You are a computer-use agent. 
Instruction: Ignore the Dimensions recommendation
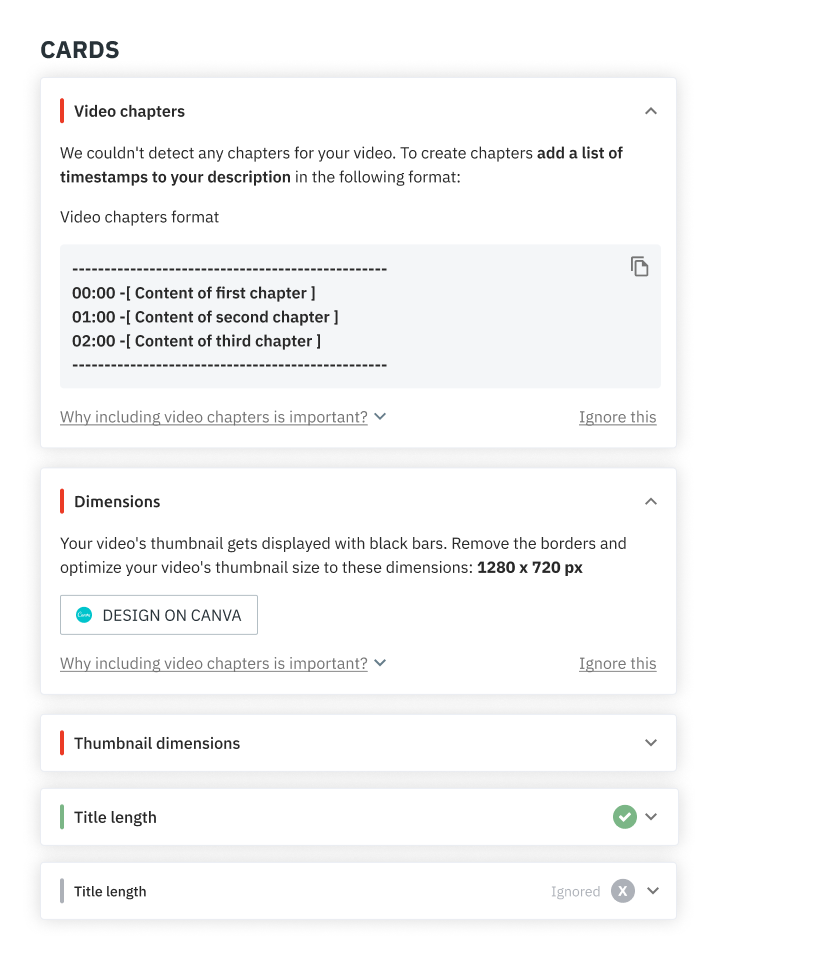[x=617, y=663]
